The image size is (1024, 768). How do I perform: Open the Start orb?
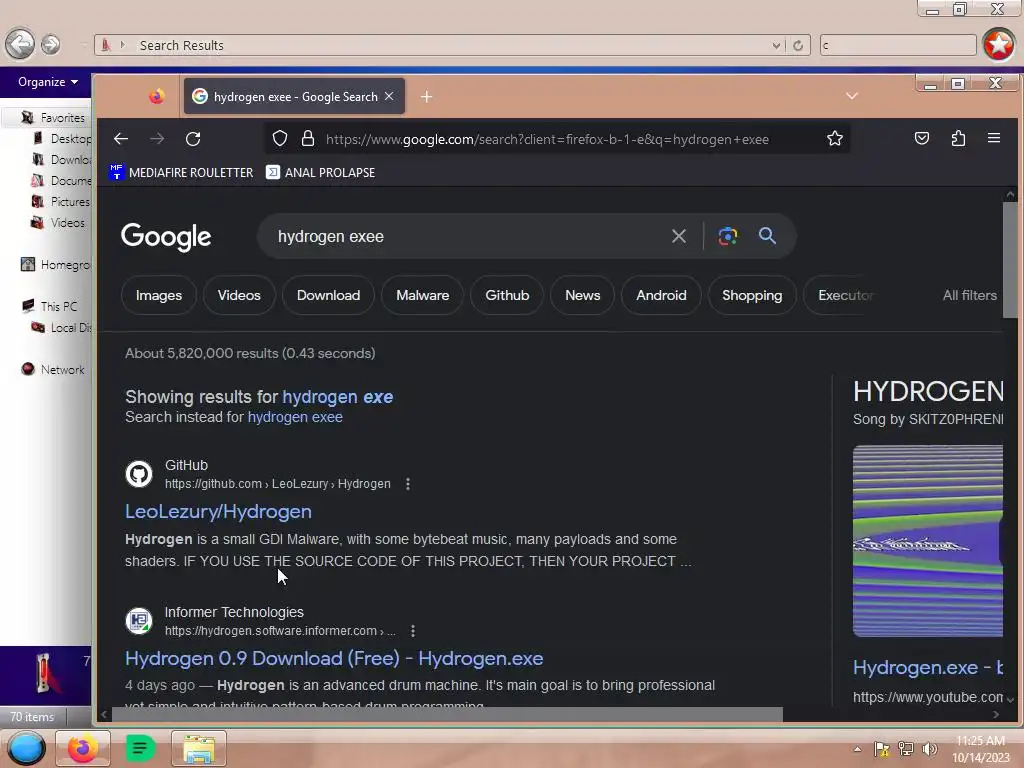(x=26, y=748)
